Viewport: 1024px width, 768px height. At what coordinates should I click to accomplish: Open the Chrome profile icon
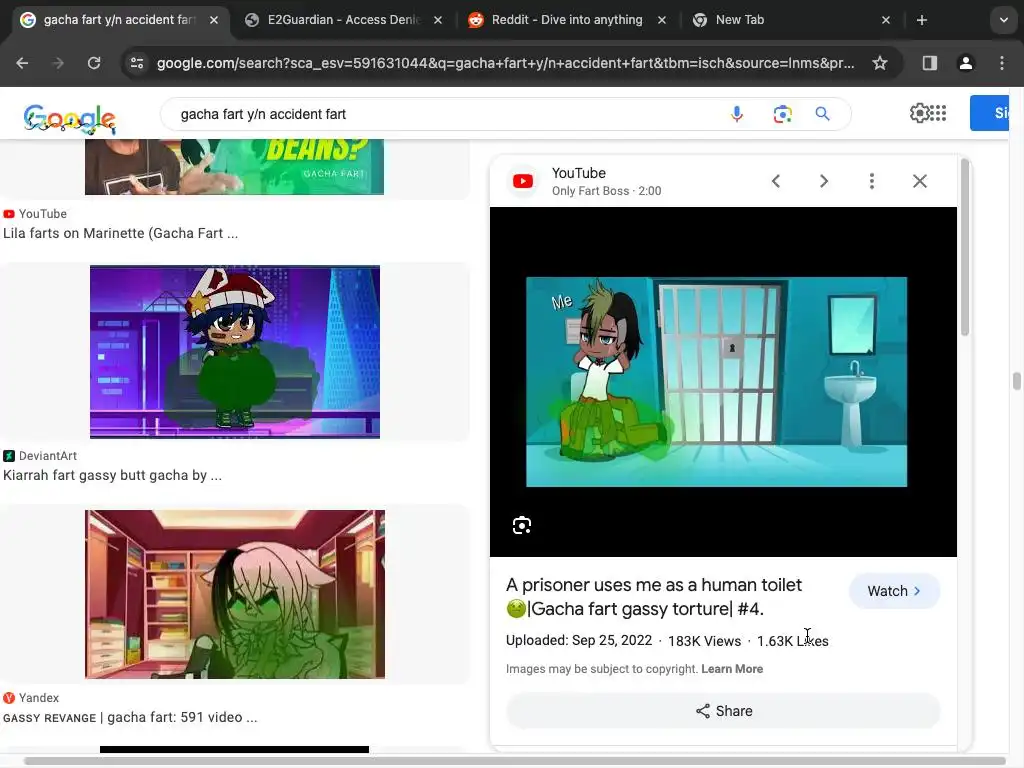pos(965,63)
